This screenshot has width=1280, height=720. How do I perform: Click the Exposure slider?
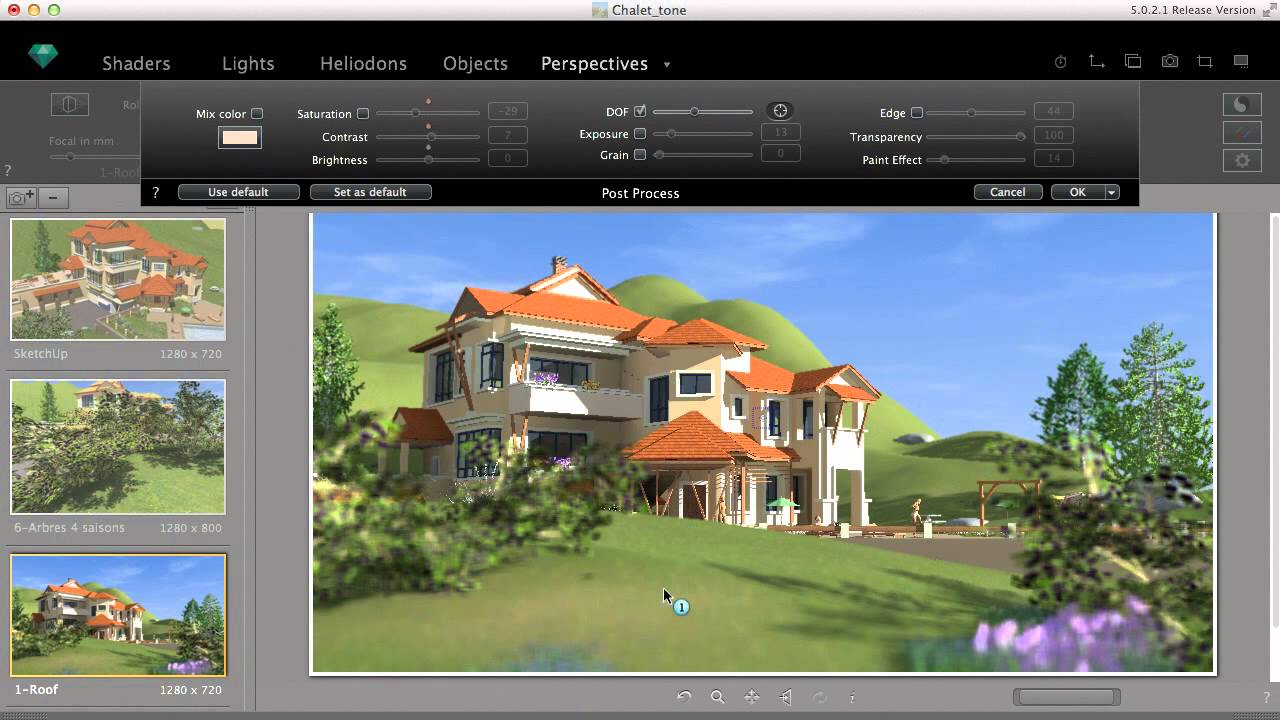pyautogui.click(x=703, y=133)
